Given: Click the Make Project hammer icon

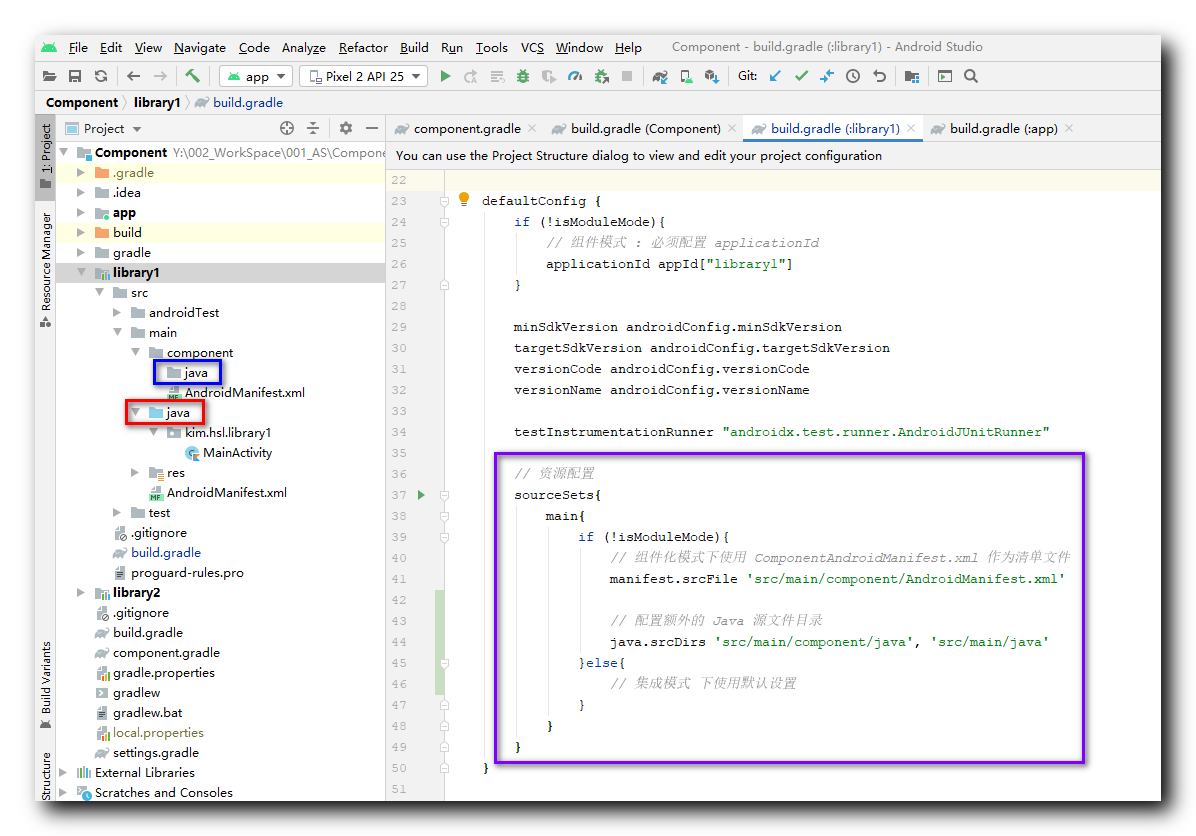Looking at the screenshot, I should [x=192, y=76].
